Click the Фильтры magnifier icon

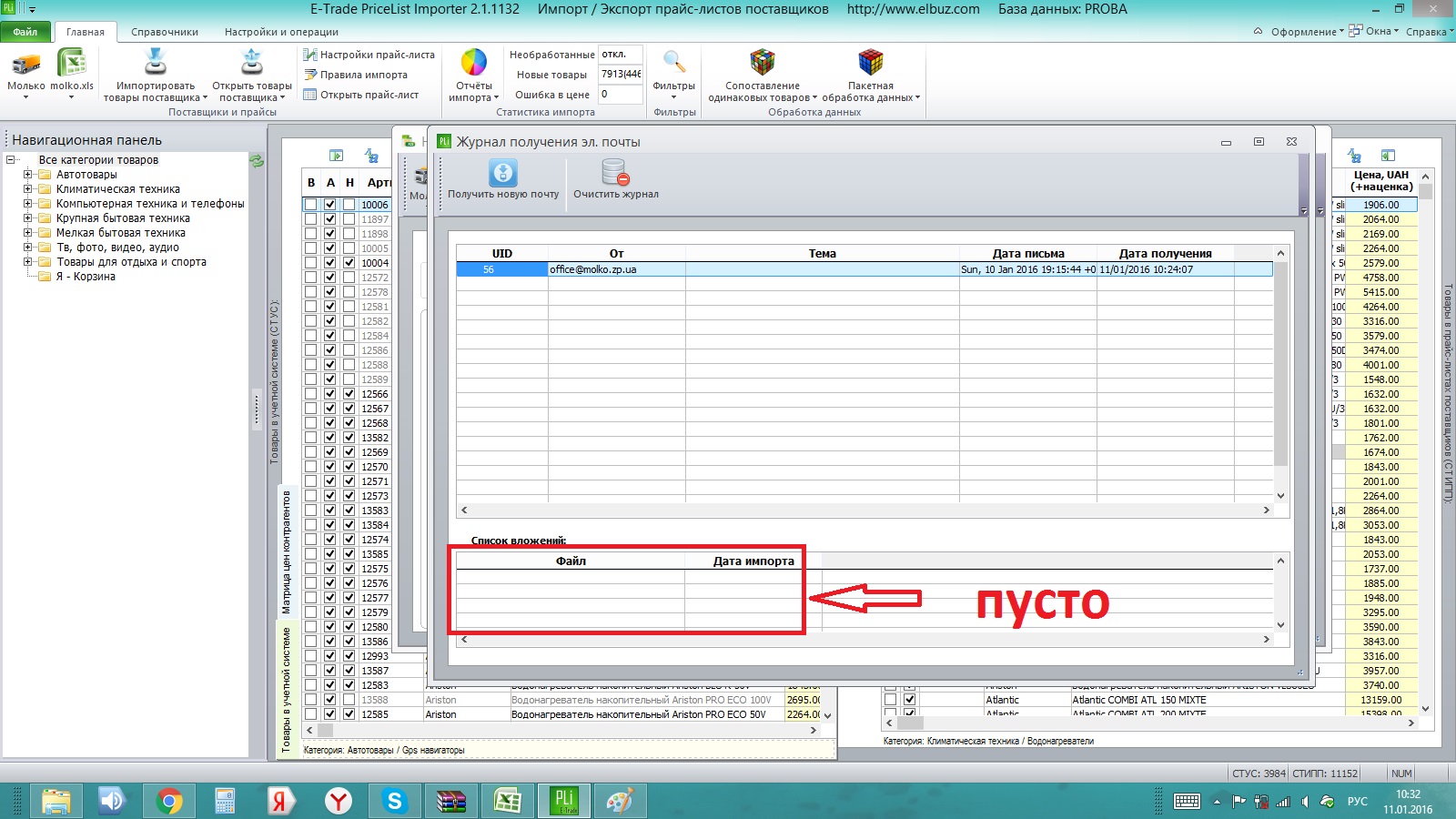pos(674,62)
